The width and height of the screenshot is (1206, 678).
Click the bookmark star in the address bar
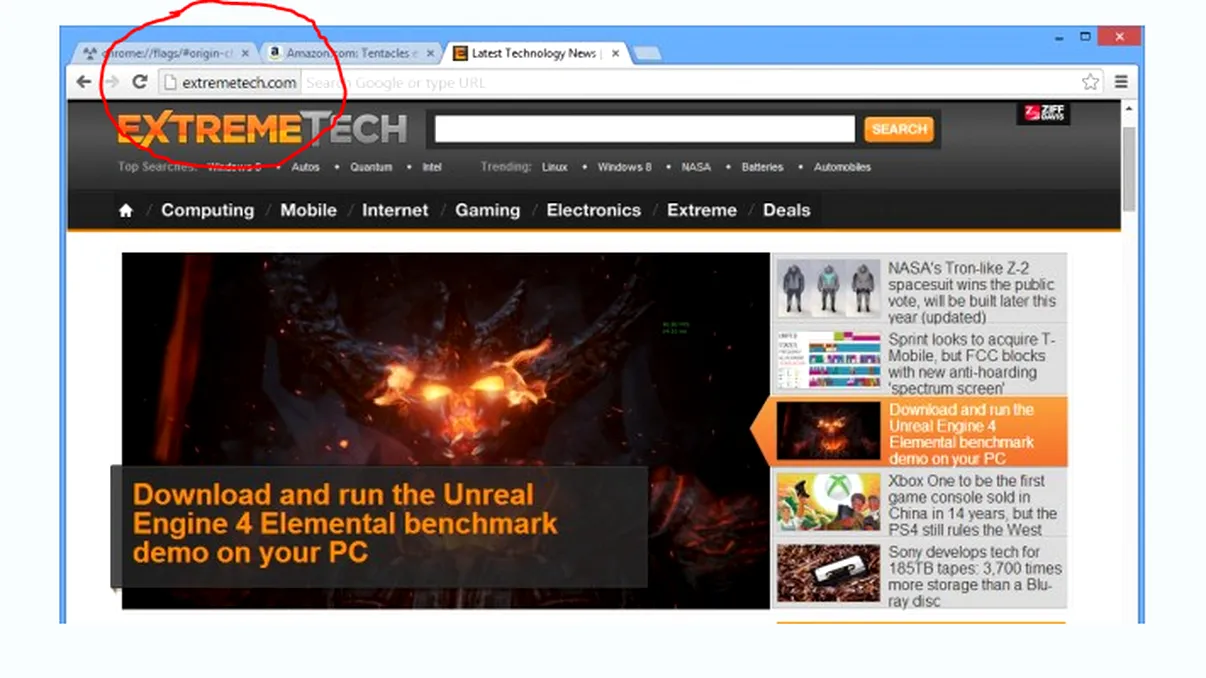[1090, 82]
